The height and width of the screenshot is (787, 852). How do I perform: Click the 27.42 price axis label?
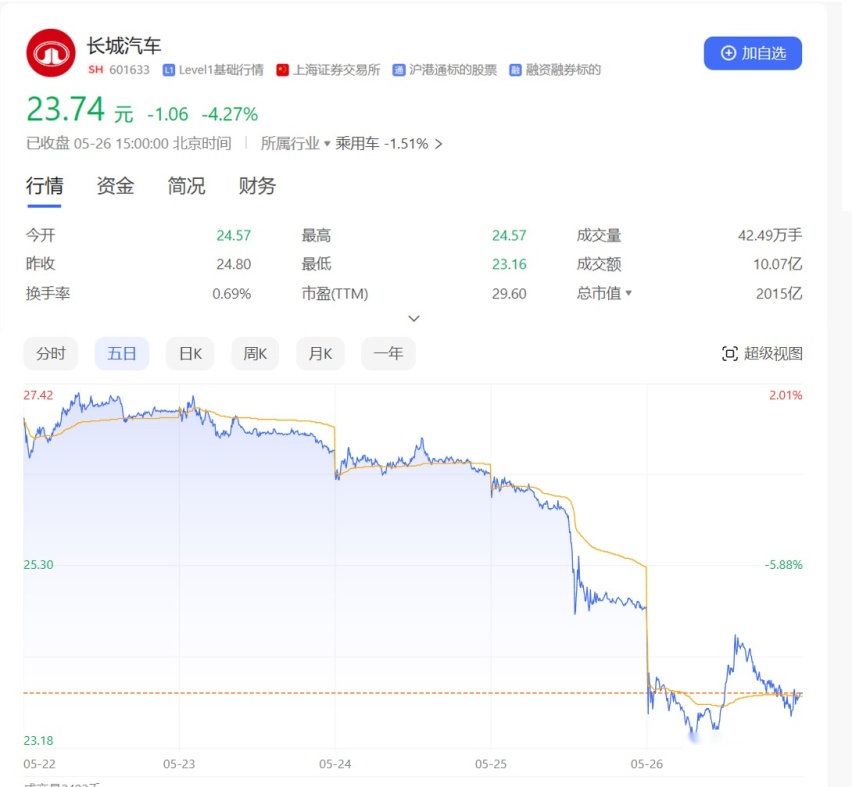(x=38, y=395)
